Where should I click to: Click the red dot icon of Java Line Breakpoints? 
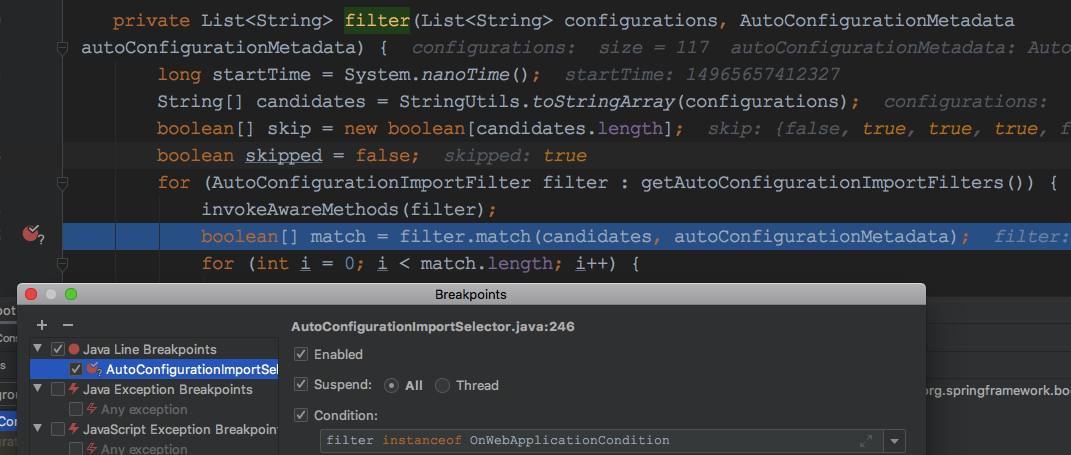coord(74,349)
